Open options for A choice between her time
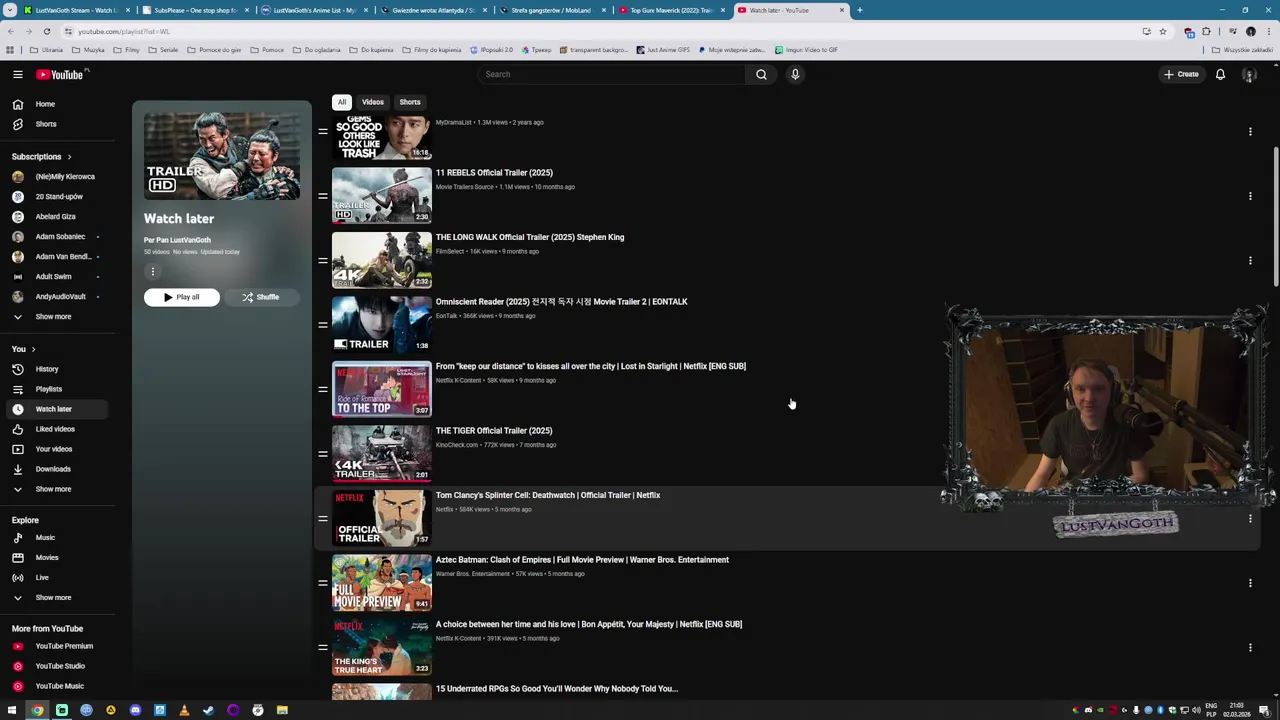 [x=1250, y=647]
